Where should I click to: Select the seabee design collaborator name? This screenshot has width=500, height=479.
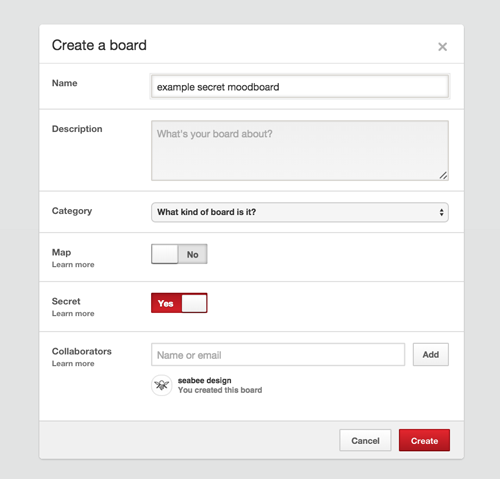pyautogui.click(x=204, y=380)
